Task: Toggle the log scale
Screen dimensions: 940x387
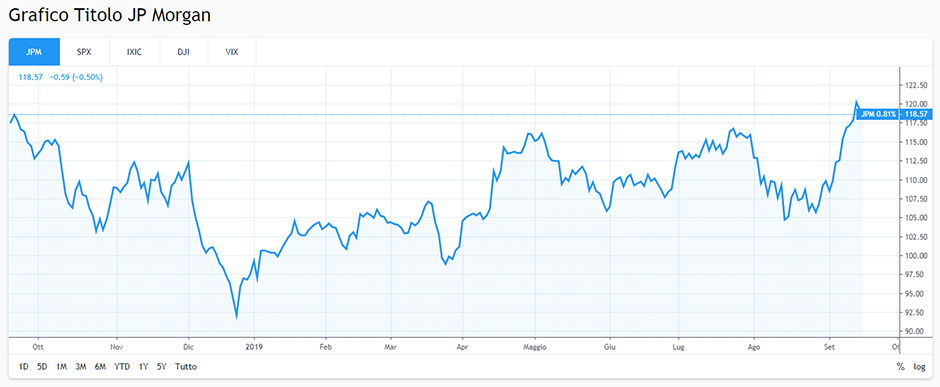Action: coord(919,367)
